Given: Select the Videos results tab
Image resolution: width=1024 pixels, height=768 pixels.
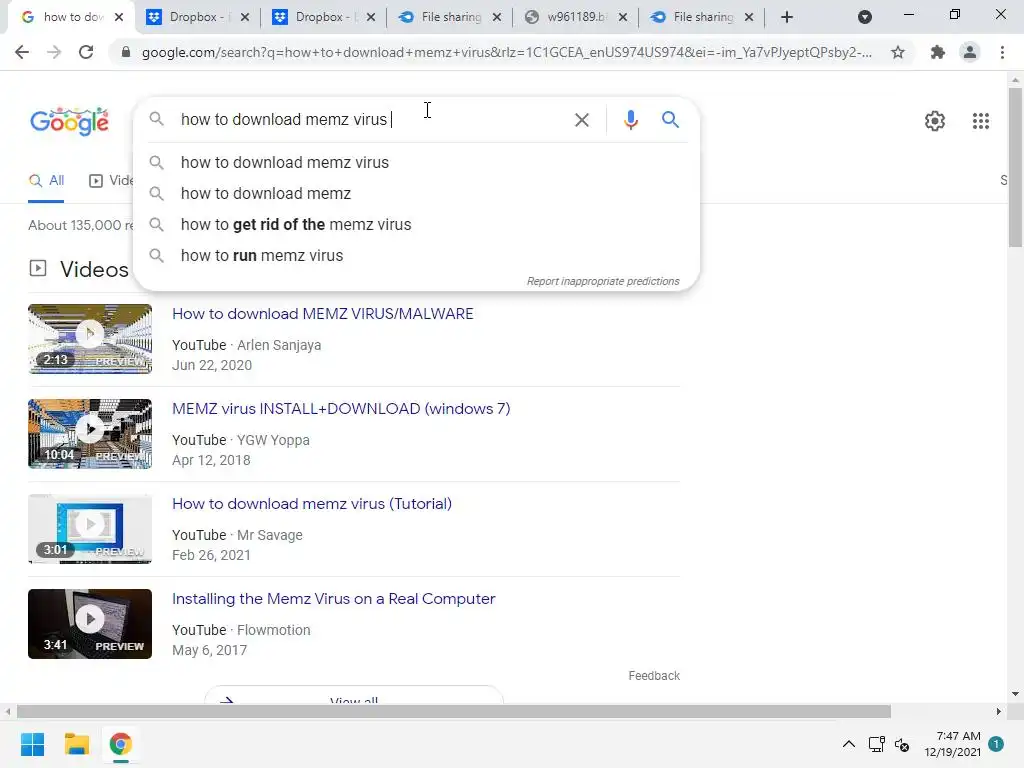Looking at the screenshot, I should tap(111, 181).
